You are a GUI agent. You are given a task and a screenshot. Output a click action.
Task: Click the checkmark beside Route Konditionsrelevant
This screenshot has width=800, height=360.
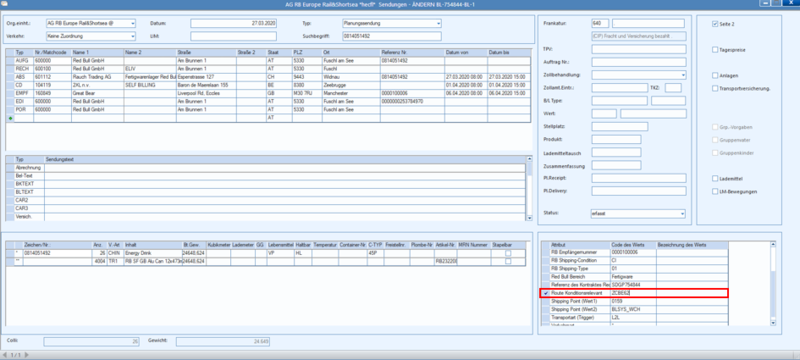click(546, 293)
